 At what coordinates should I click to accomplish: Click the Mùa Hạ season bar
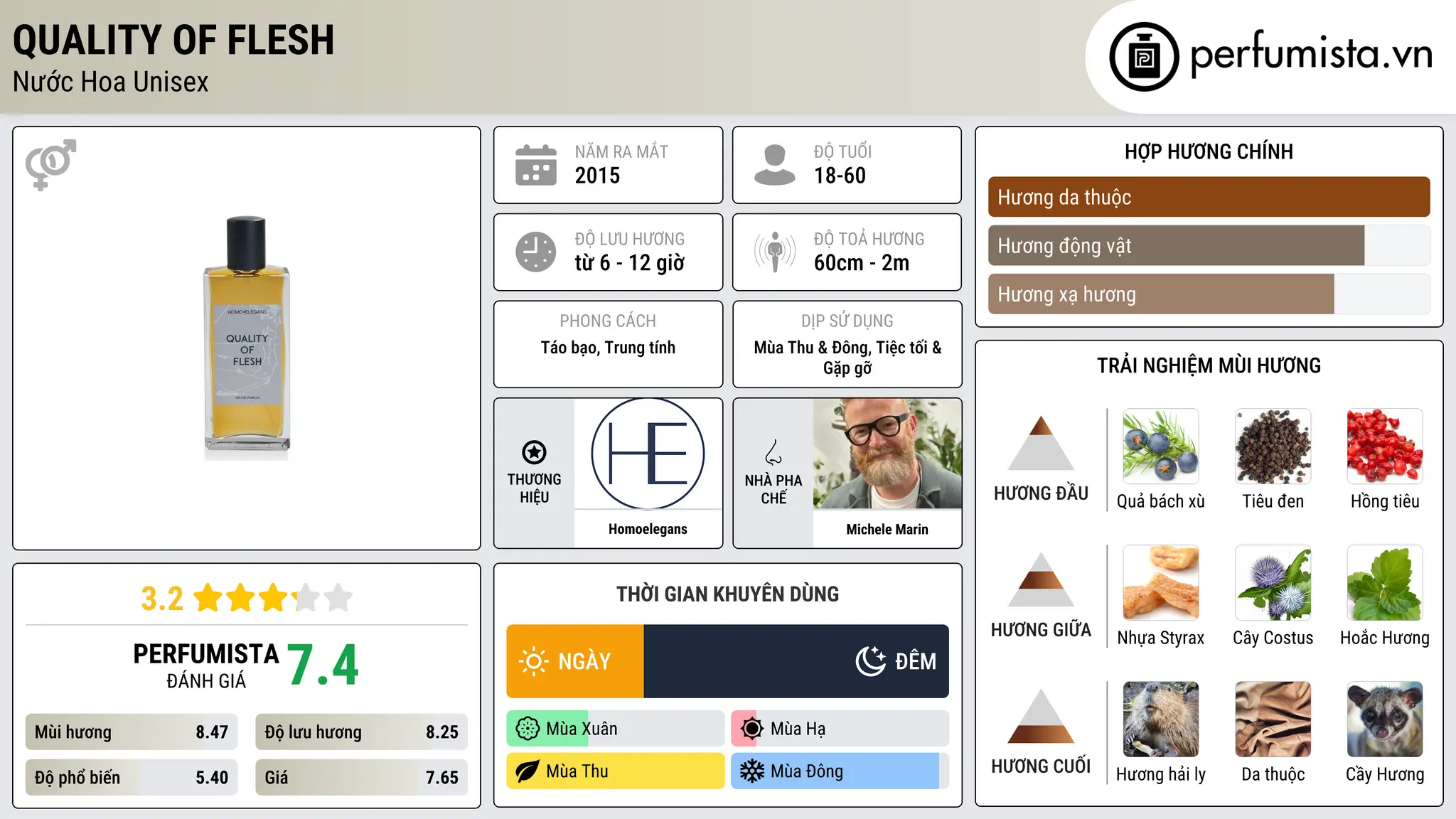pos(840,729)
